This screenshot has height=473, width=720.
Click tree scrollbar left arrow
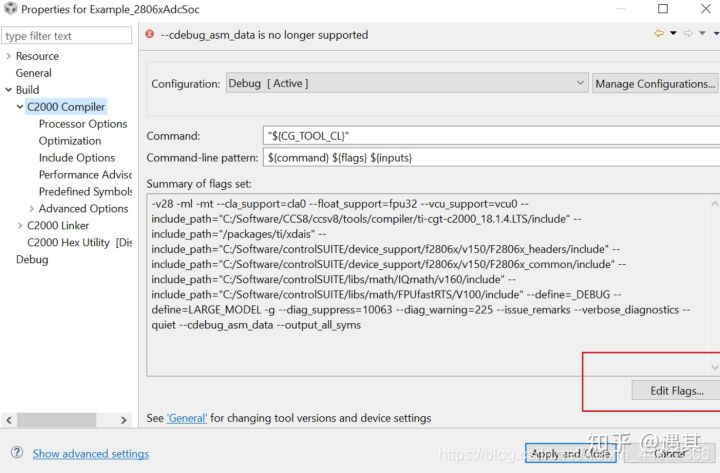[x=9, y=420]
